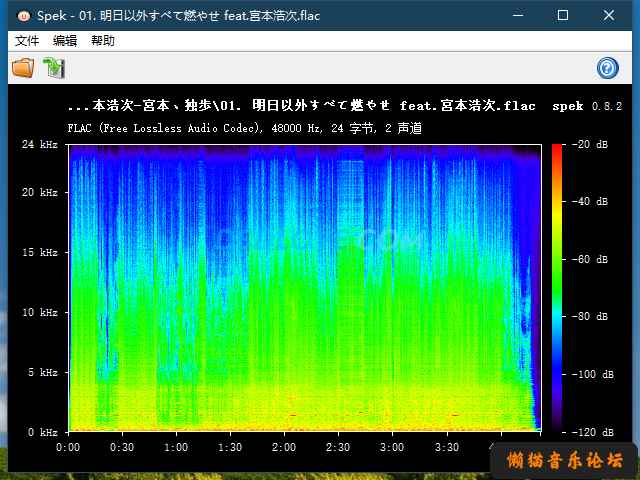Click the 10 kHz axis label
Screen dimensions: 640x480
40,312
